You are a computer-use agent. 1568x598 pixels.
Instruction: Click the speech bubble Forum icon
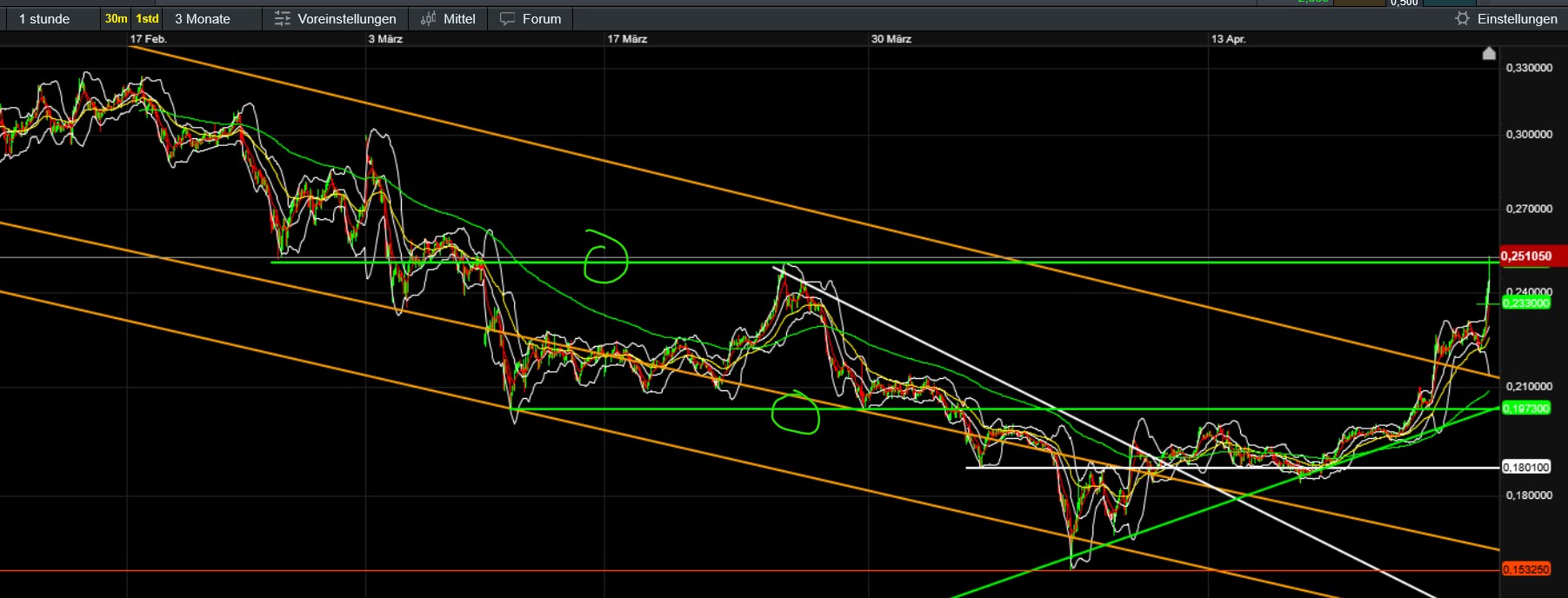[x=507, y=18]
